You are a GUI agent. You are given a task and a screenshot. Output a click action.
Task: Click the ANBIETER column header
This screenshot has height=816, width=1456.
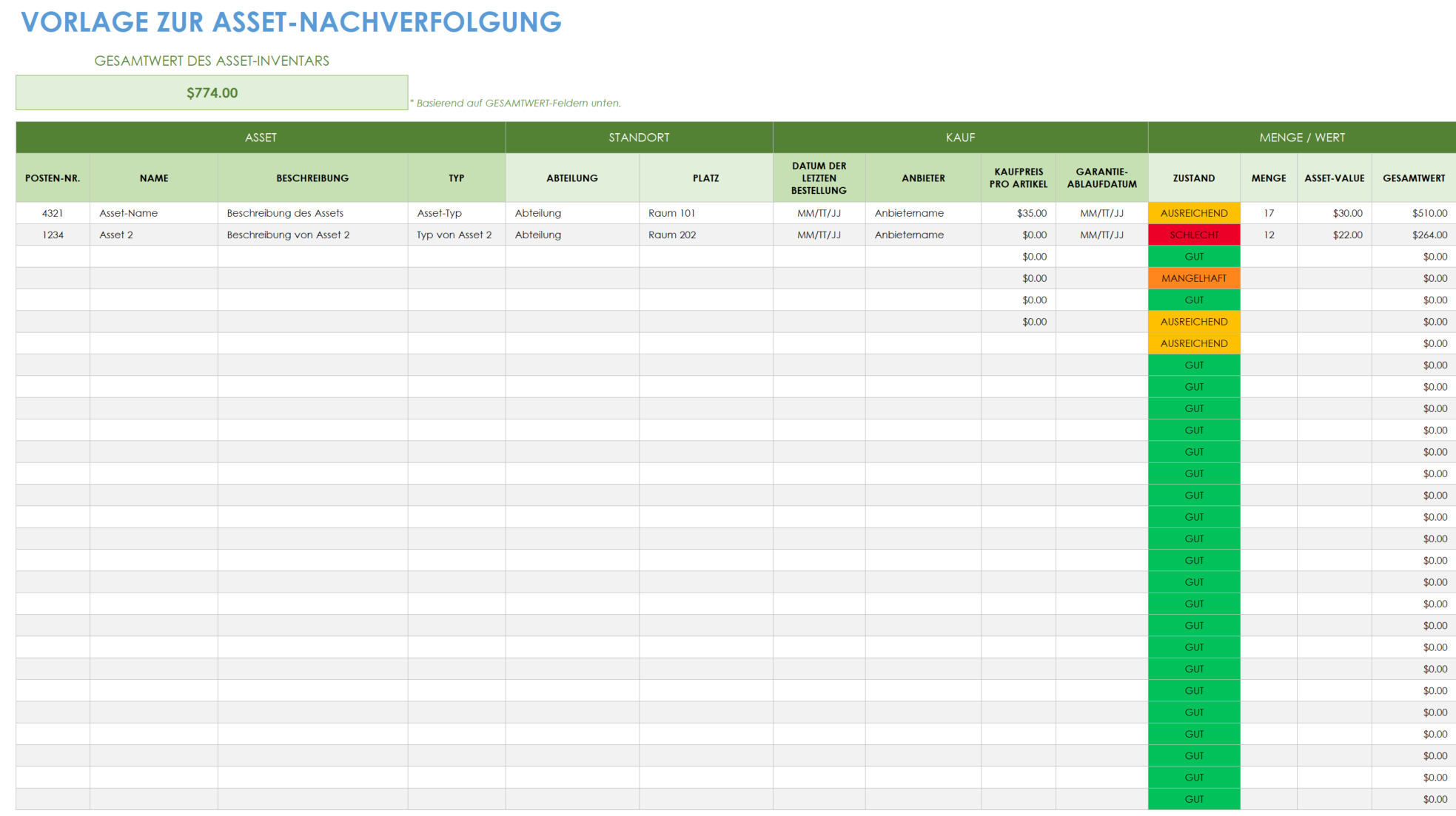923,178
